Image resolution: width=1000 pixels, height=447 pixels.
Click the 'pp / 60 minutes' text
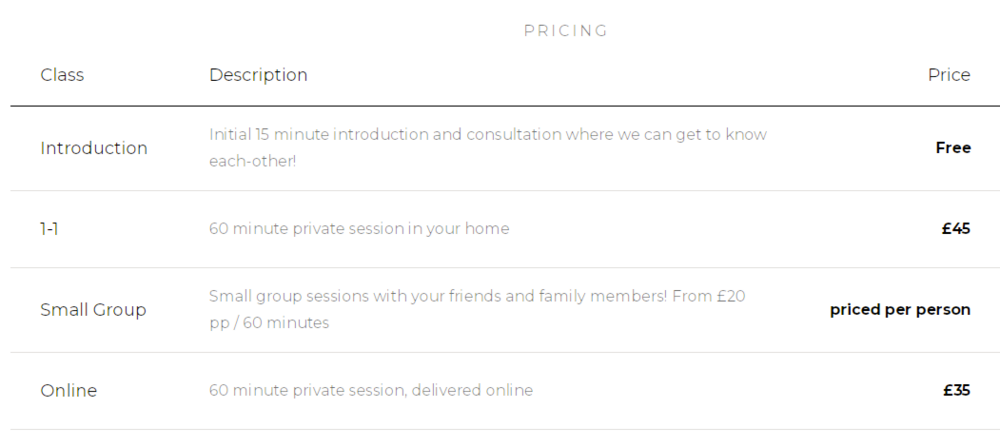click(269, 323)
